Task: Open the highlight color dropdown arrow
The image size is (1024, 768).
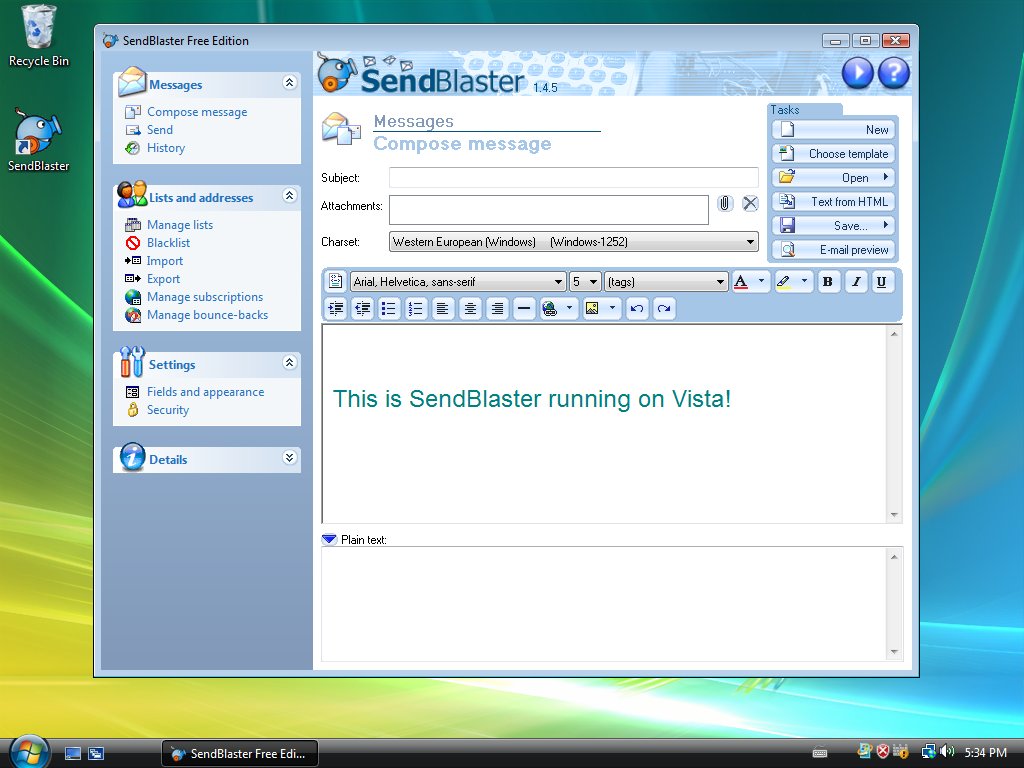Action: pyautogui.click(x=805, y=281)
